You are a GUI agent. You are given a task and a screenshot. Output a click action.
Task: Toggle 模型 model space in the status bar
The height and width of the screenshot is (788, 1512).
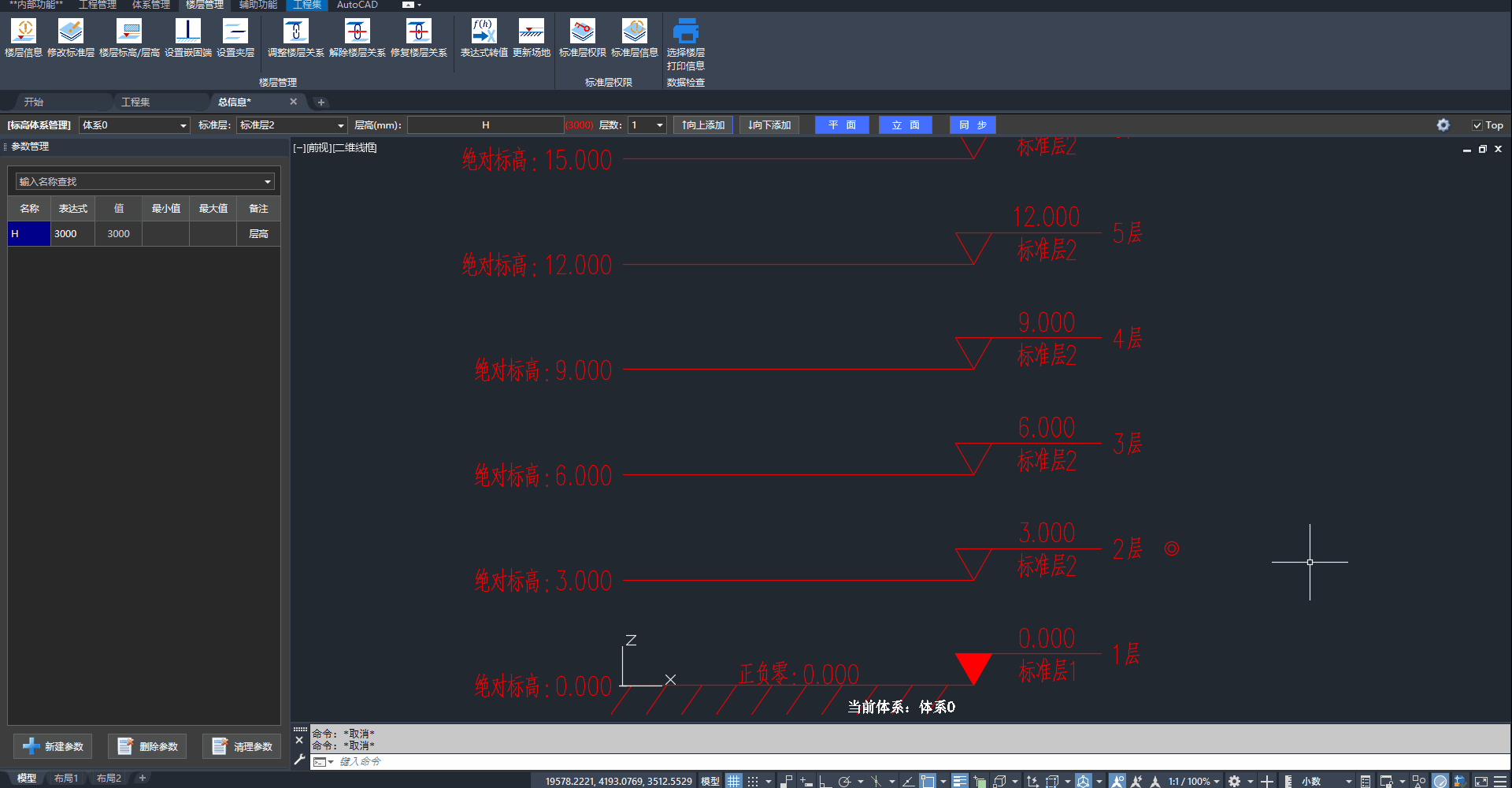(710, 781)
